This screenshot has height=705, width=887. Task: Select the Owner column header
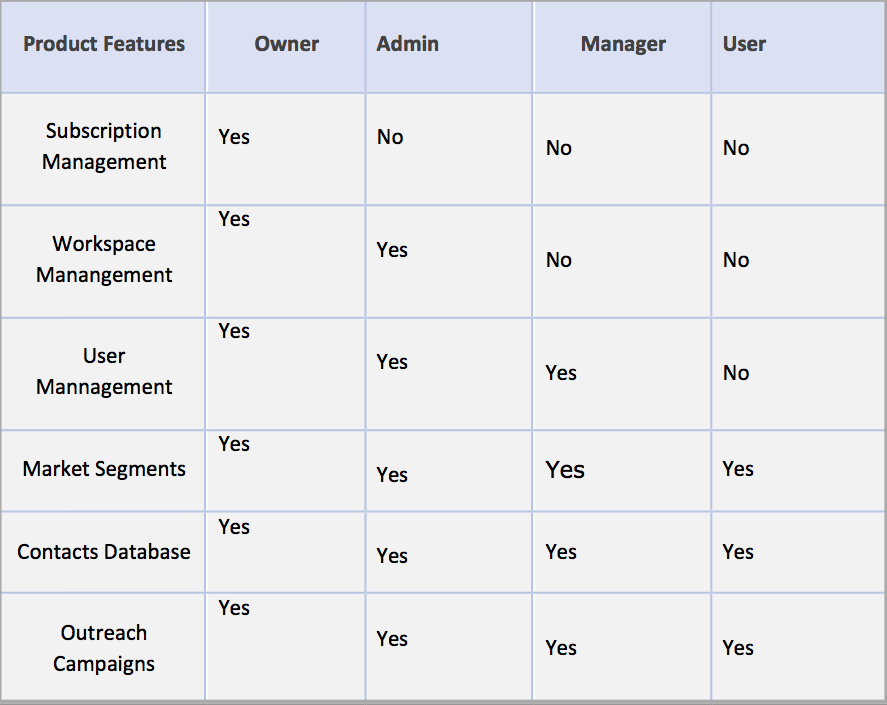pos(287,44)
